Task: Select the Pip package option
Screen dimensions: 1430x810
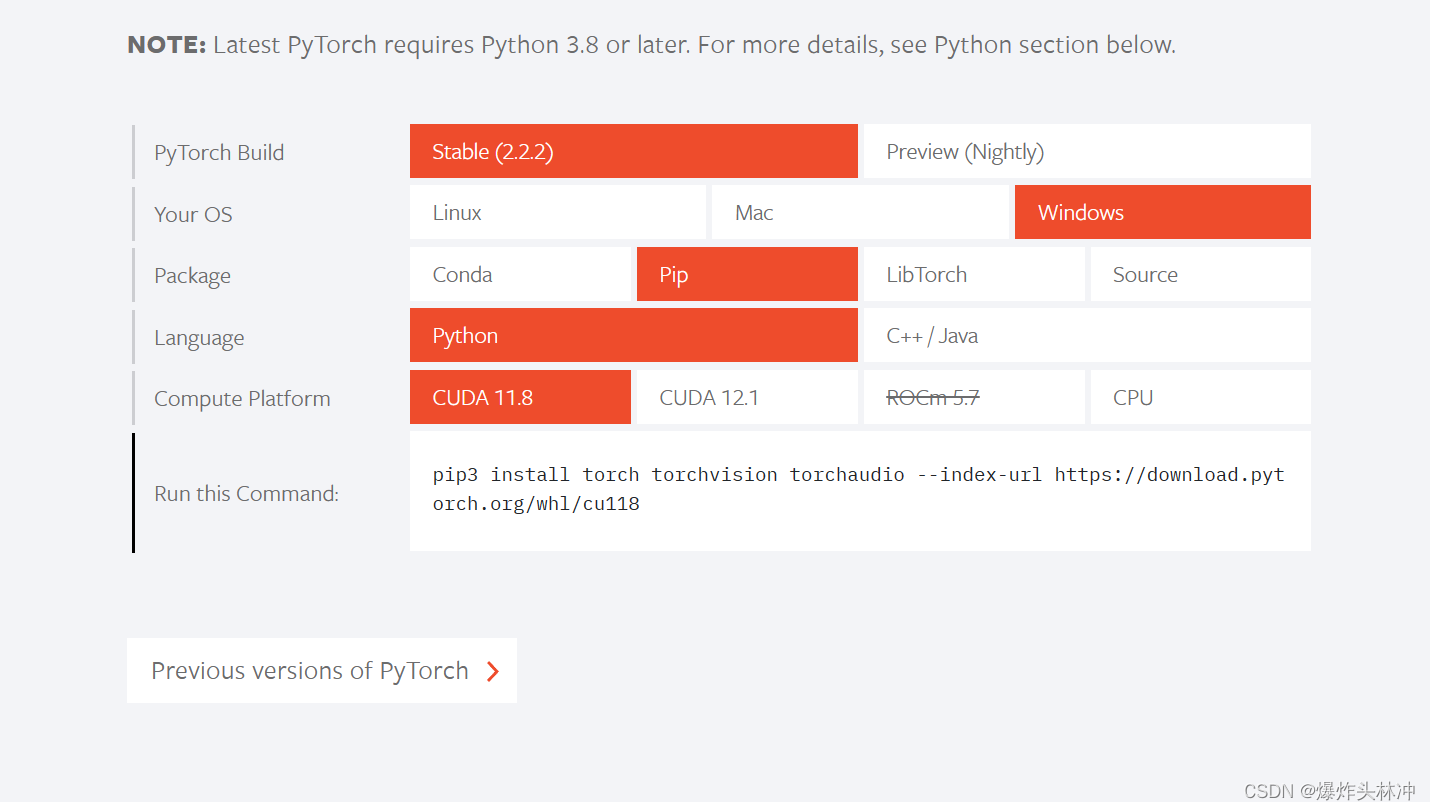Action: 746,275
